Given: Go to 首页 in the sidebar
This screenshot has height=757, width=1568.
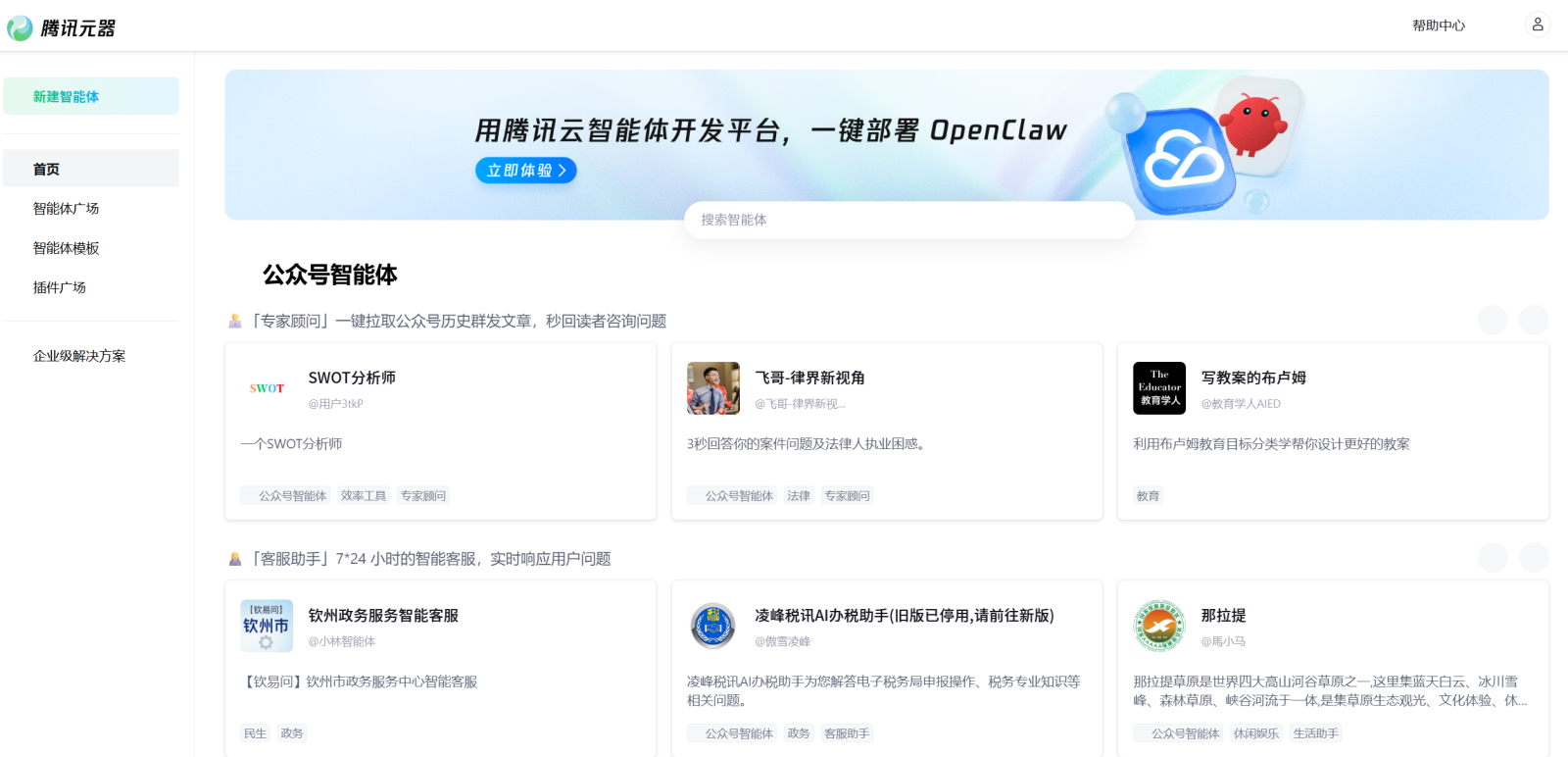Looking at the screenshot, I should tap(91, 169).
